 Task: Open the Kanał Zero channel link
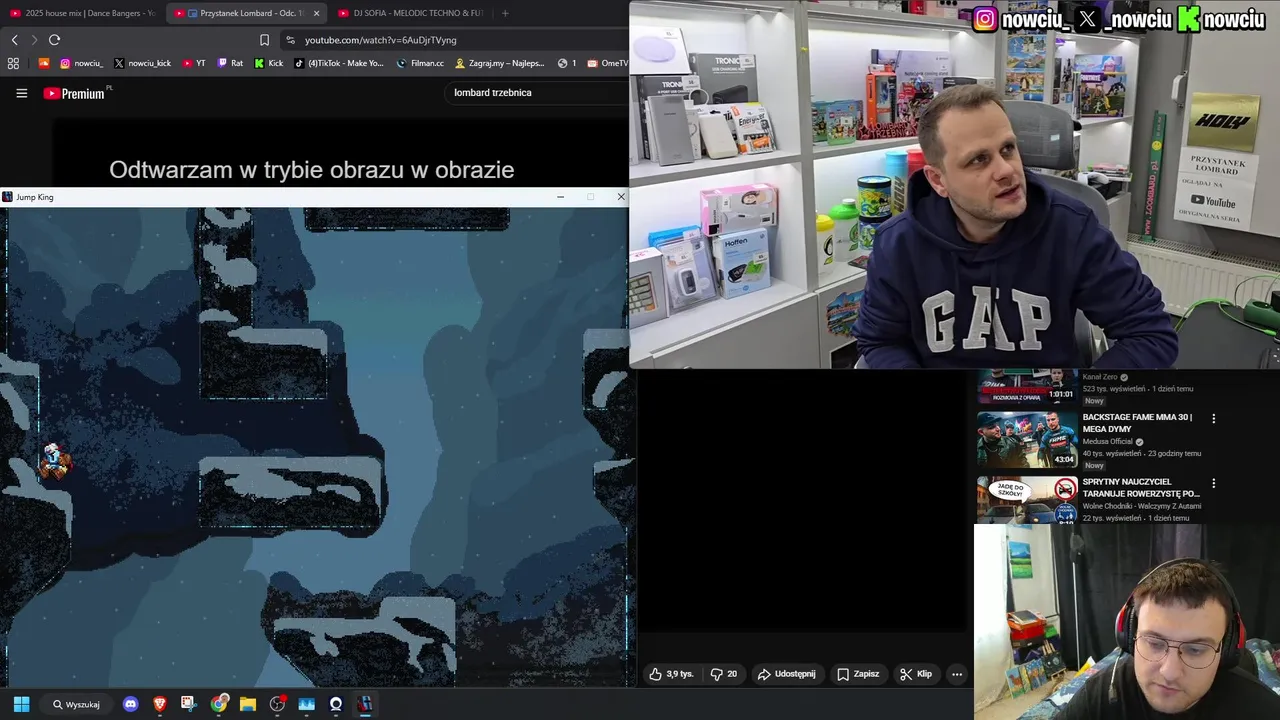tap(1100, 377)
